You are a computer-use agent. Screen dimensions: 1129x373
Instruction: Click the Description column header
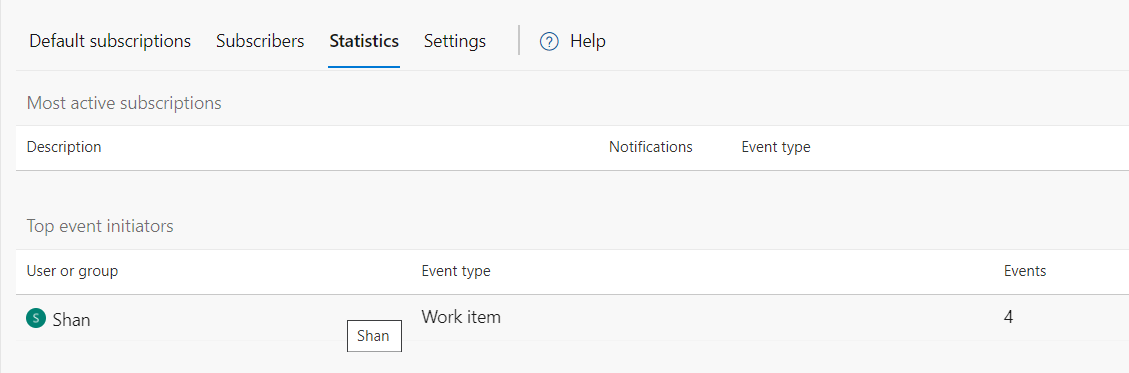coord(64,147)
